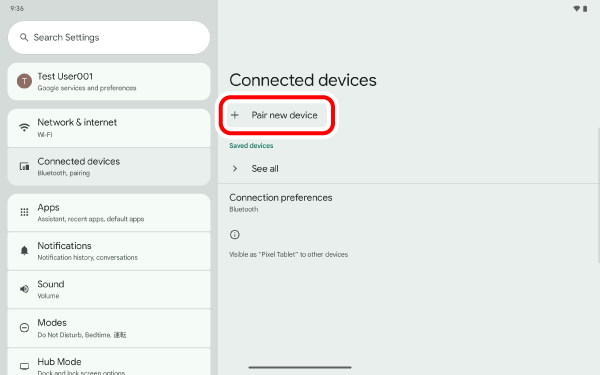
Task: Open Network & internet settings
Action: point(109,128)
